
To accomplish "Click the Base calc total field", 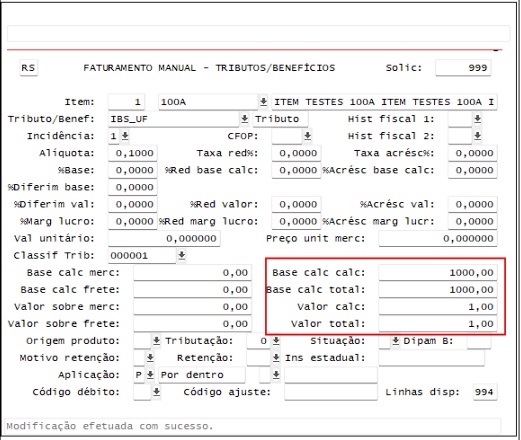I will click(x=438, y=289).
